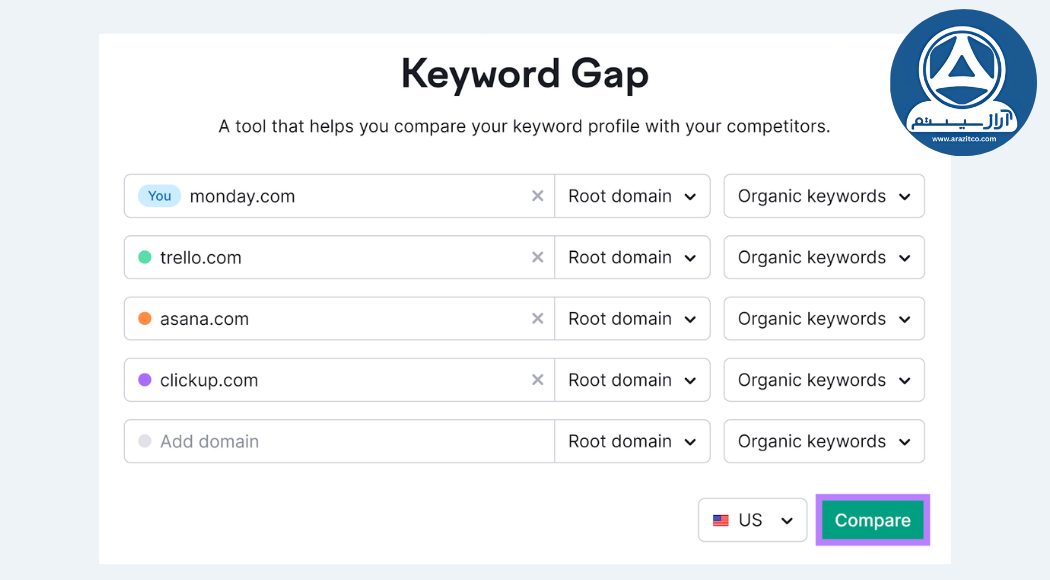This screenshot has width=1050, height=580.
Task: Remove clickup.com using its X icon
Action: point(537,380)
